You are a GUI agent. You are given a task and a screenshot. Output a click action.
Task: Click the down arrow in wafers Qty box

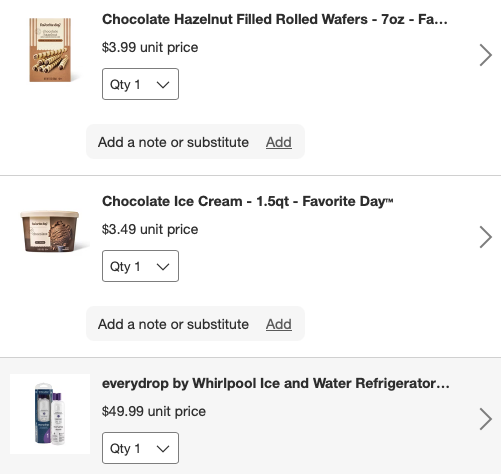click(x=163, y=85)
